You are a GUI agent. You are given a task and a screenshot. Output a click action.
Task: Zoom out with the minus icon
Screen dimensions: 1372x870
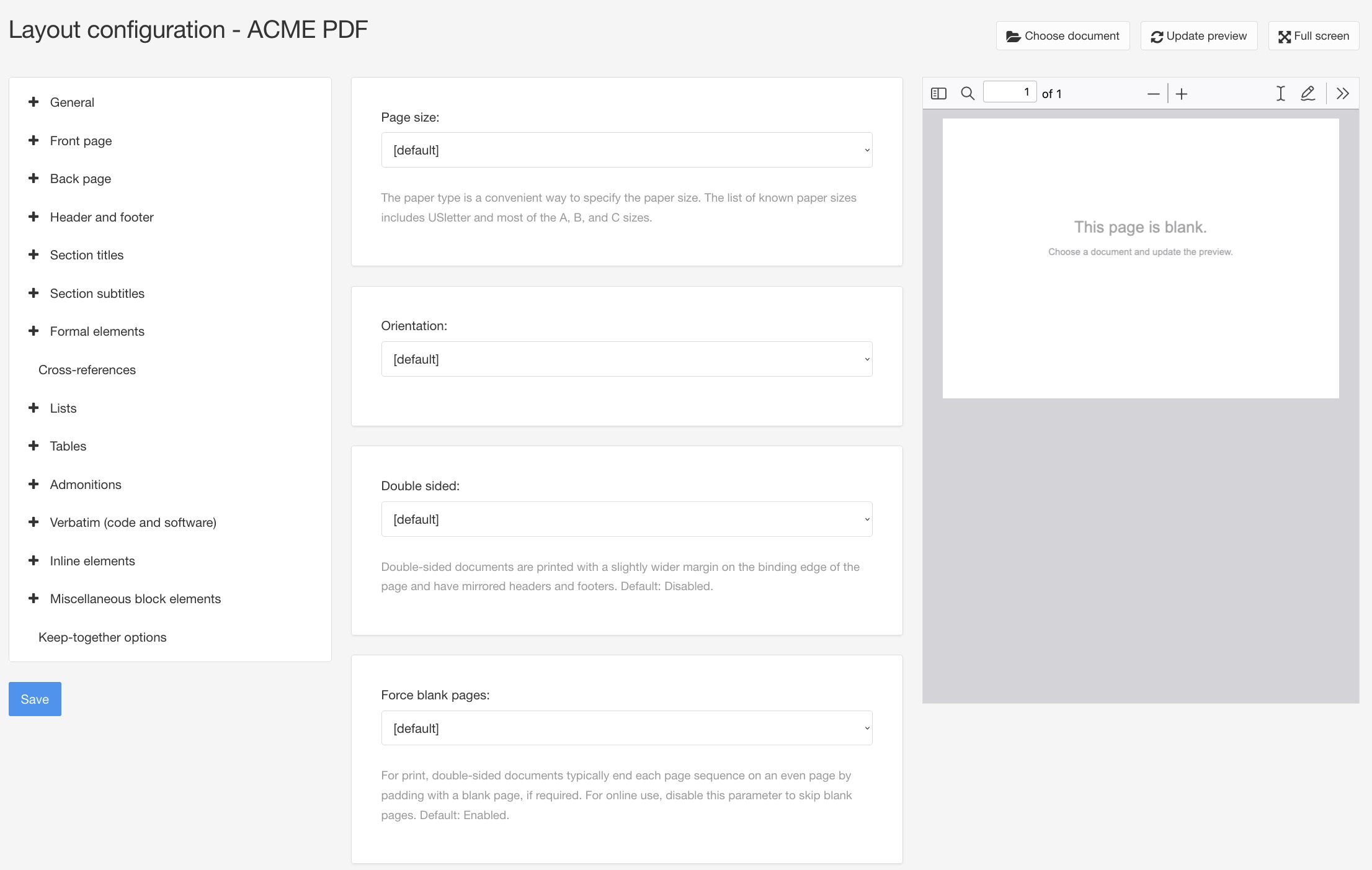pos(1153,94)
